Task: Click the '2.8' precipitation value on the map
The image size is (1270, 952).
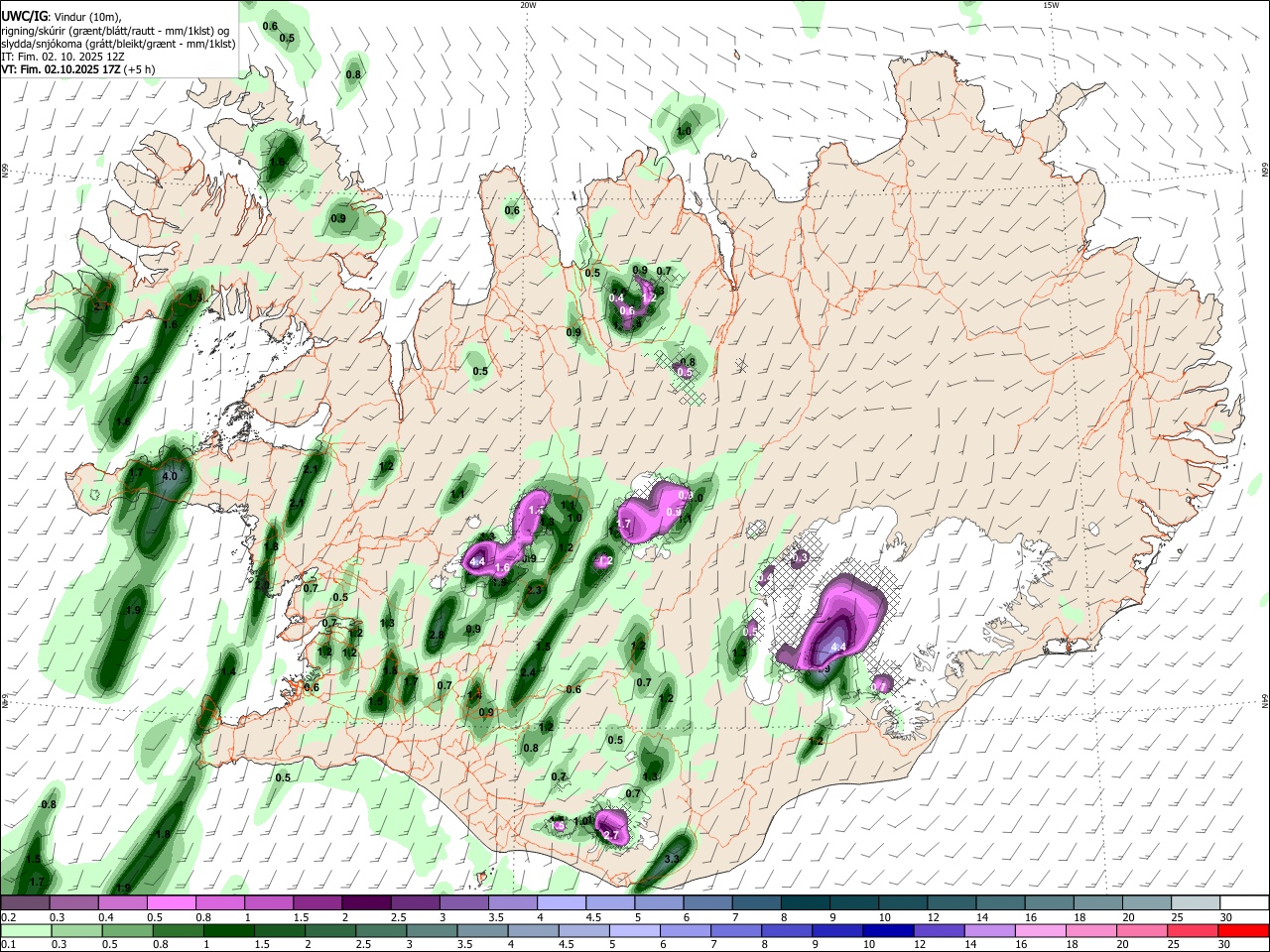Action: tap(438, 635)
